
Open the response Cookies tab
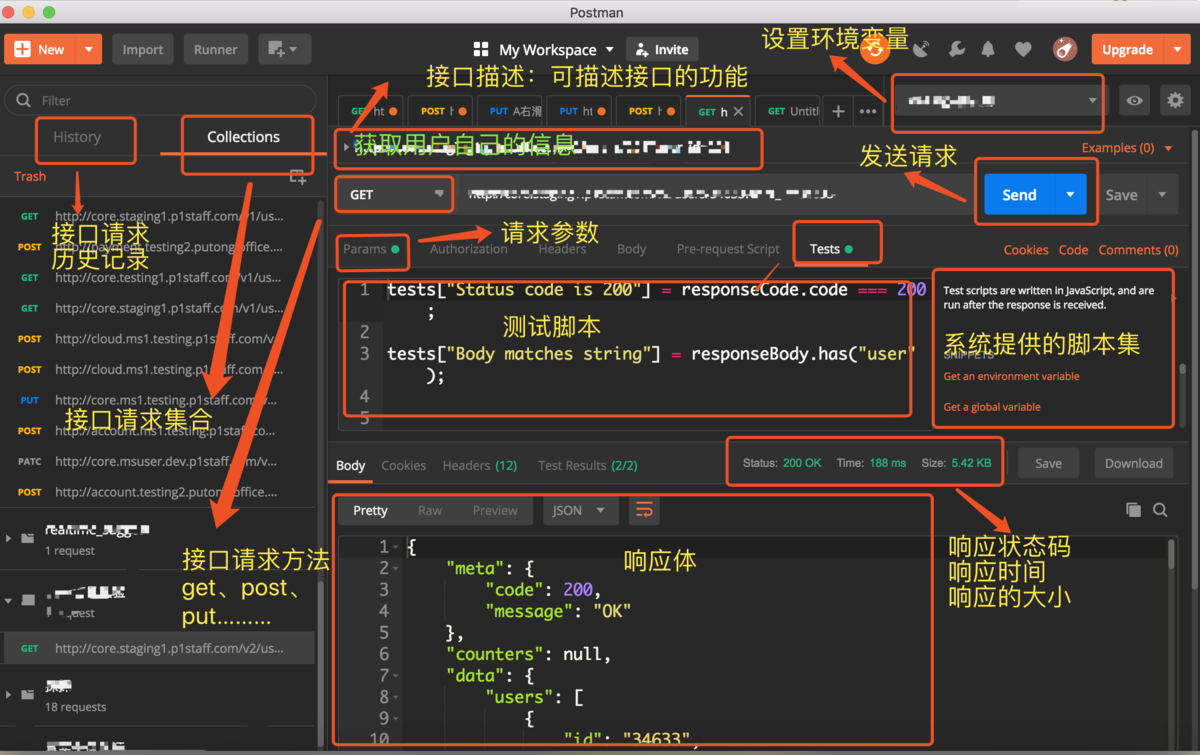(x=403, y=465)
